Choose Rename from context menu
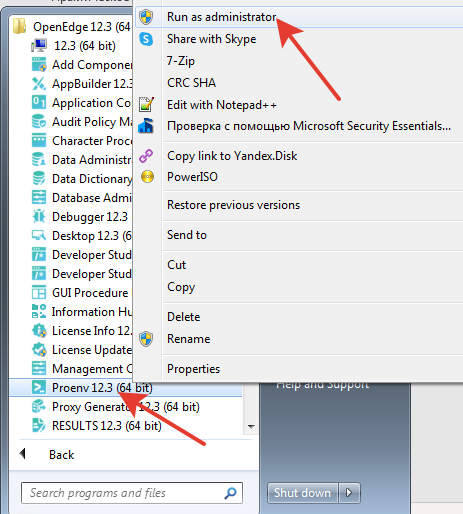The width and height of the screenshot is (463, 514). (188, 339)
